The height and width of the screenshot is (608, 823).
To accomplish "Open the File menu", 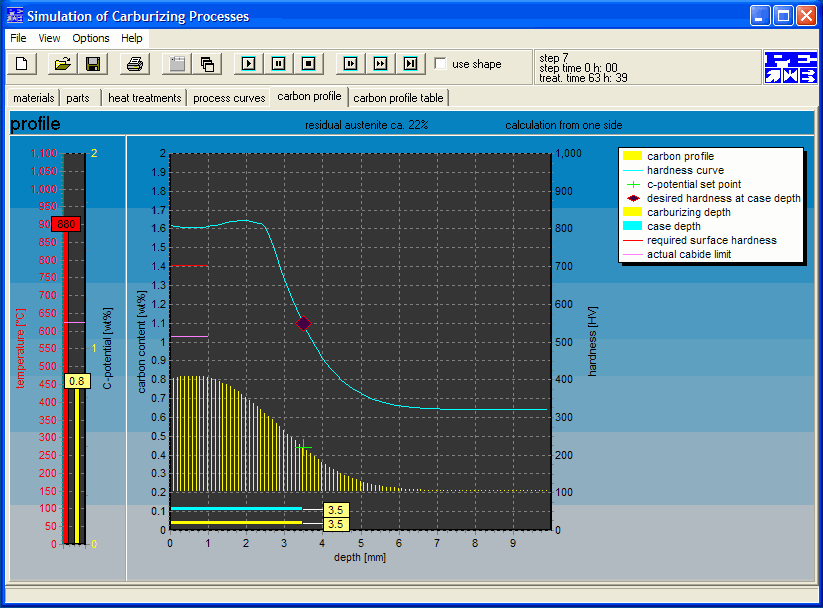I will pyautogui.click(x=18, y=38).
